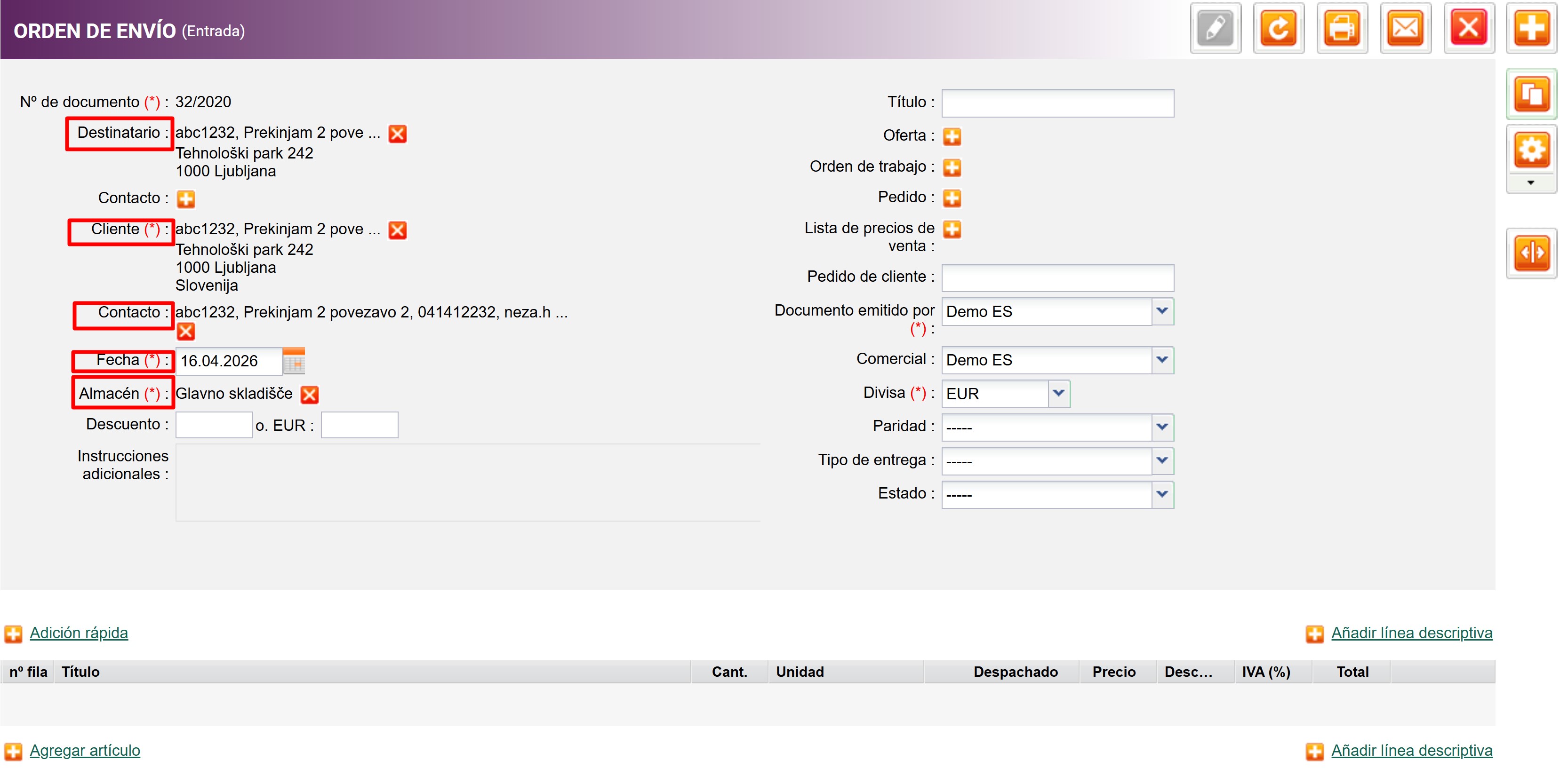Click the Pedido de cliente field

(x=1057, y=277)
